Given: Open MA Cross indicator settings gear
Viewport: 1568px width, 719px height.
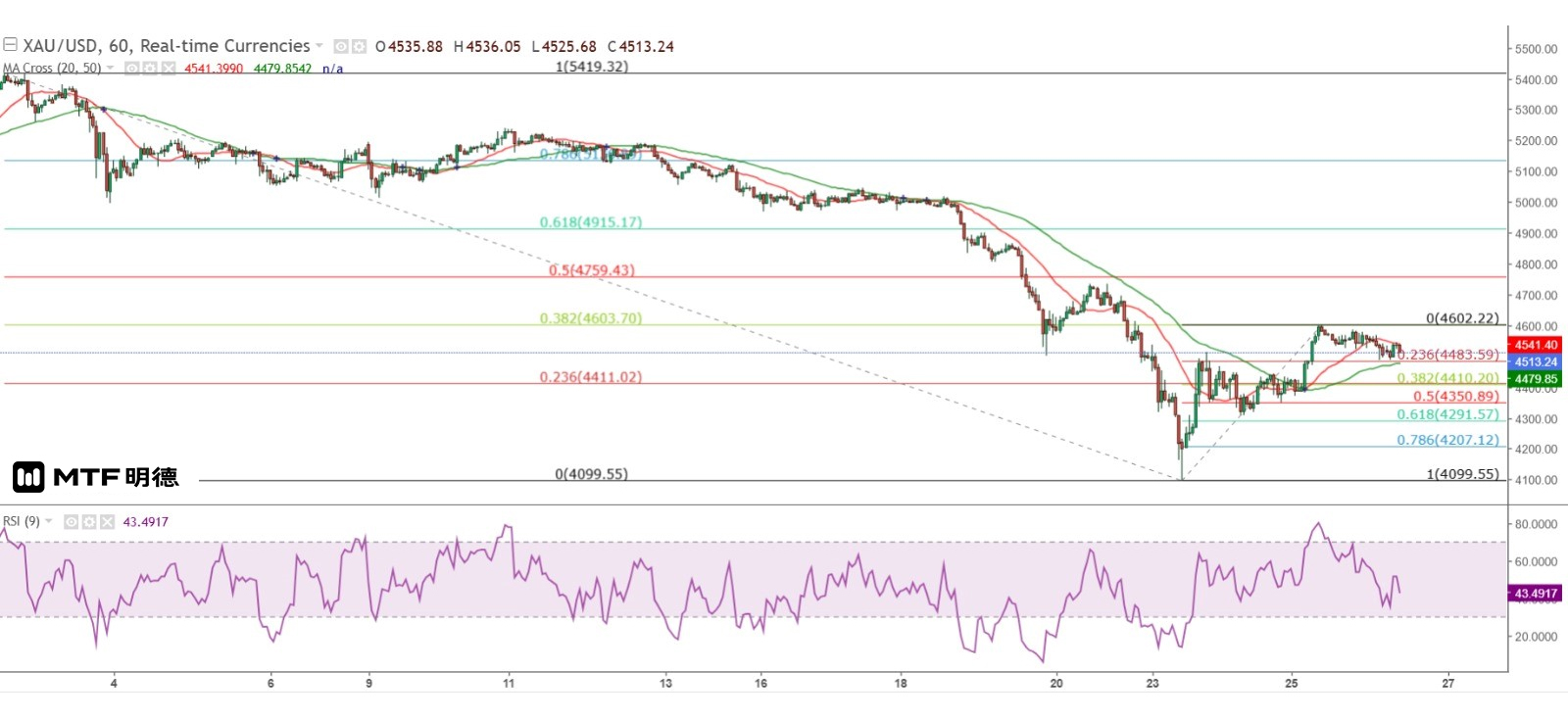Looking at the screenshot, I should pos(150,69).
